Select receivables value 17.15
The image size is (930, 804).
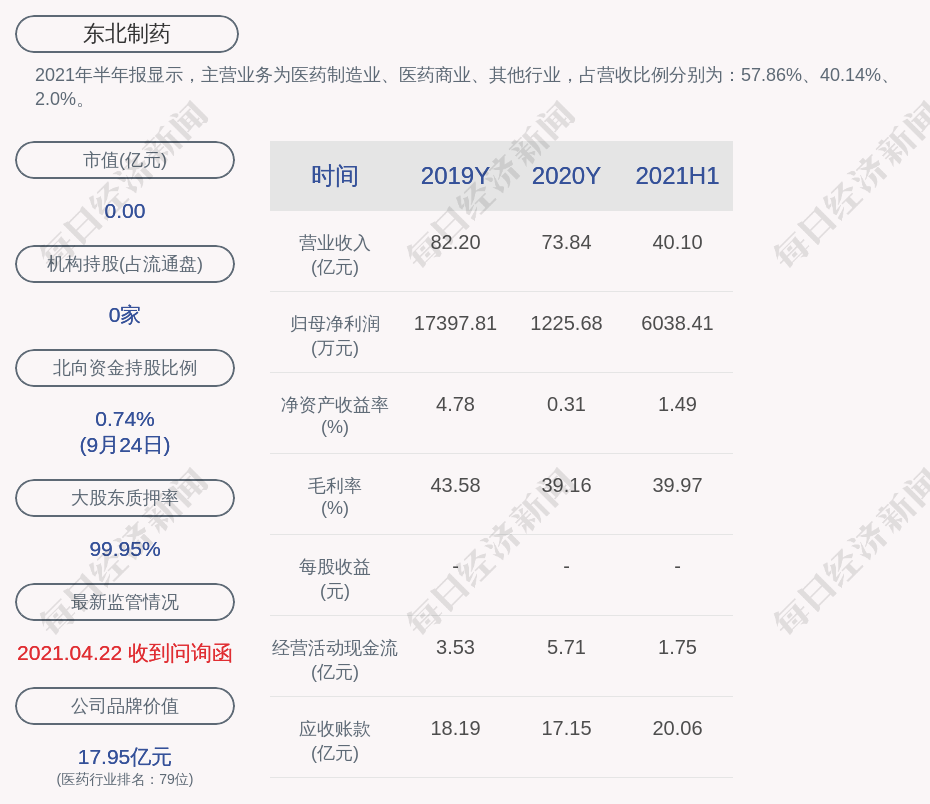click(x=566, y=728)
